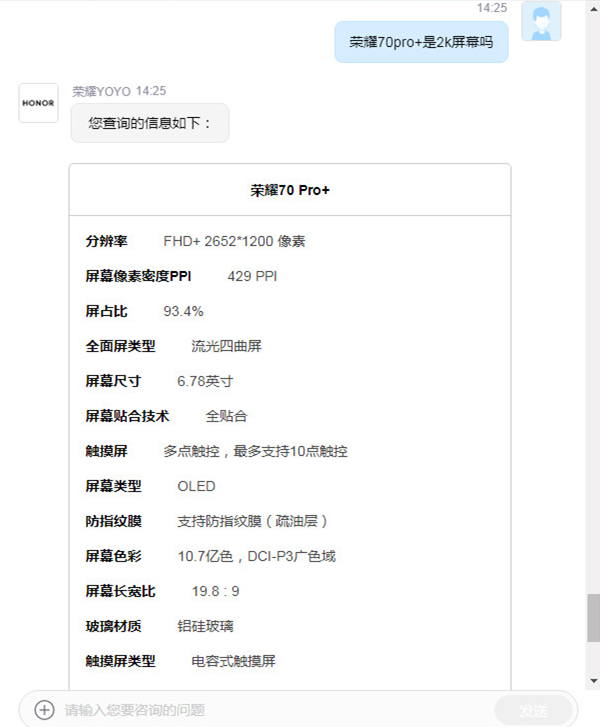Click the 屏幕色彩 label

114,556
